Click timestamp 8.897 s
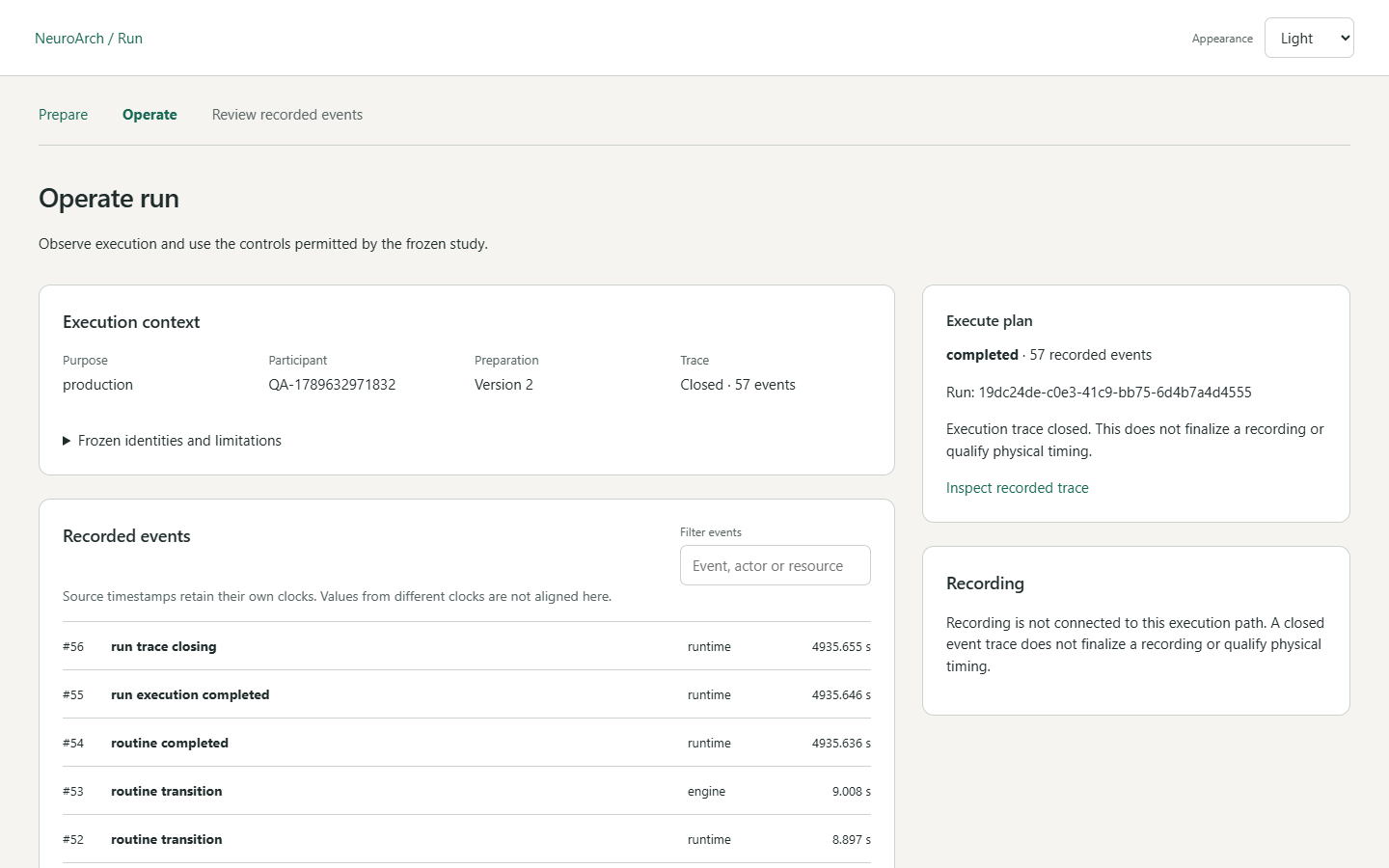The width and height of the screenshot is (1389, 868). click(852, 840)
